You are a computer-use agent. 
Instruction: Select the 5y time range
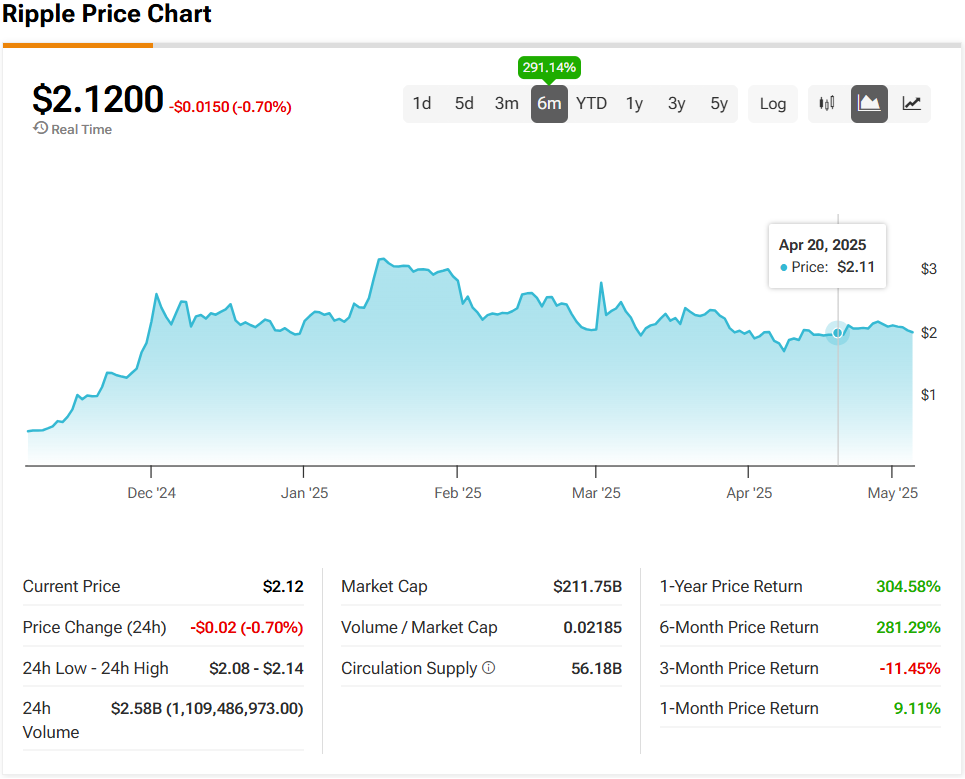click(x=719, y=103)
